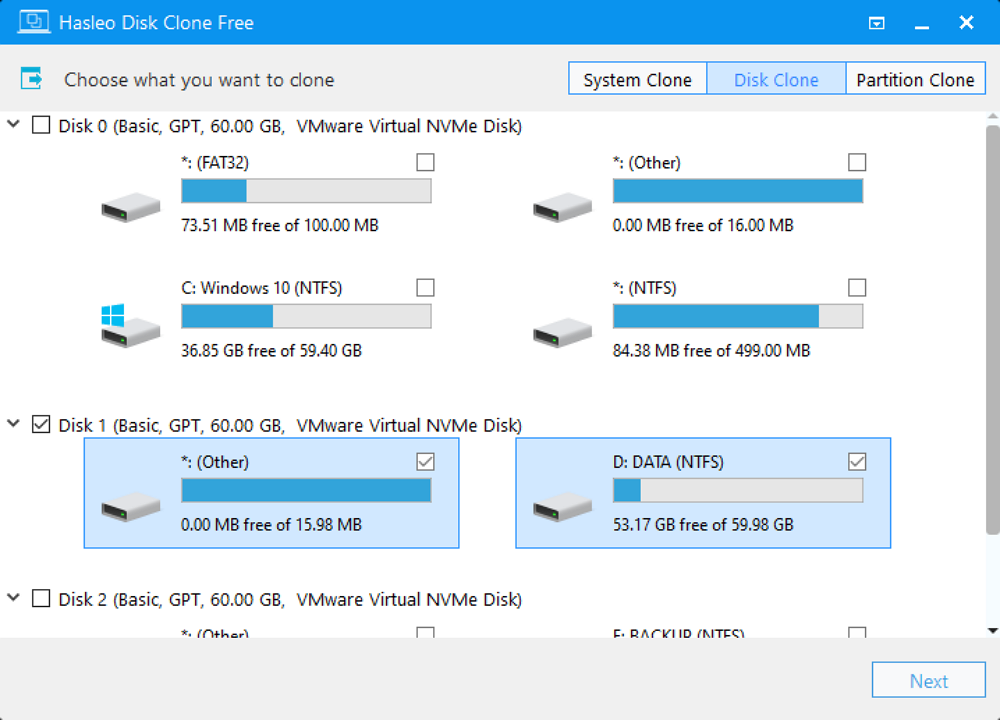Click the Windows 10 system drive icon
The height and width of the screenshot is (720, 1000).
(128, 326)
